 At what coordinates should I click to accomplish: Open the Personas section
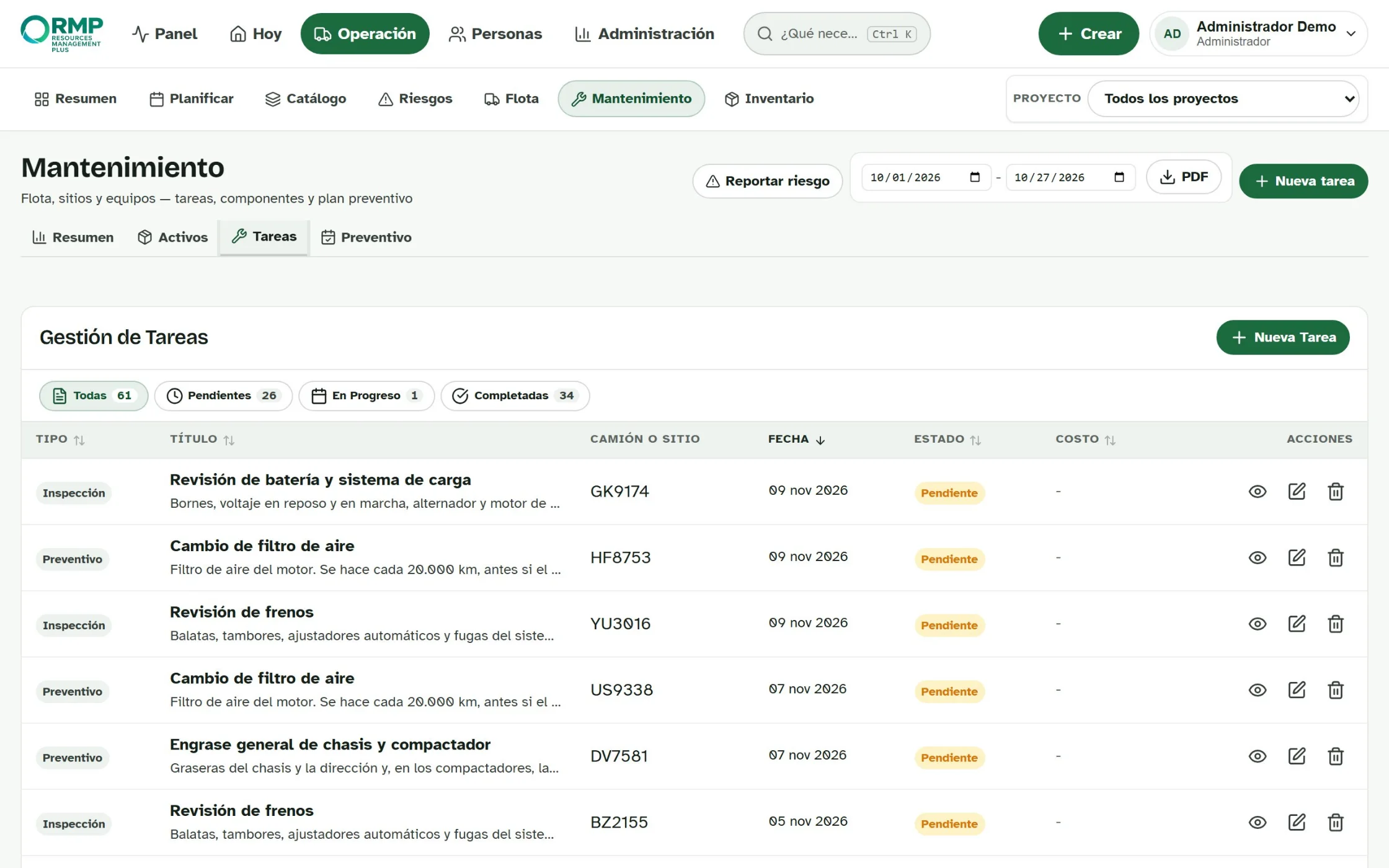(x=495, y=33)
